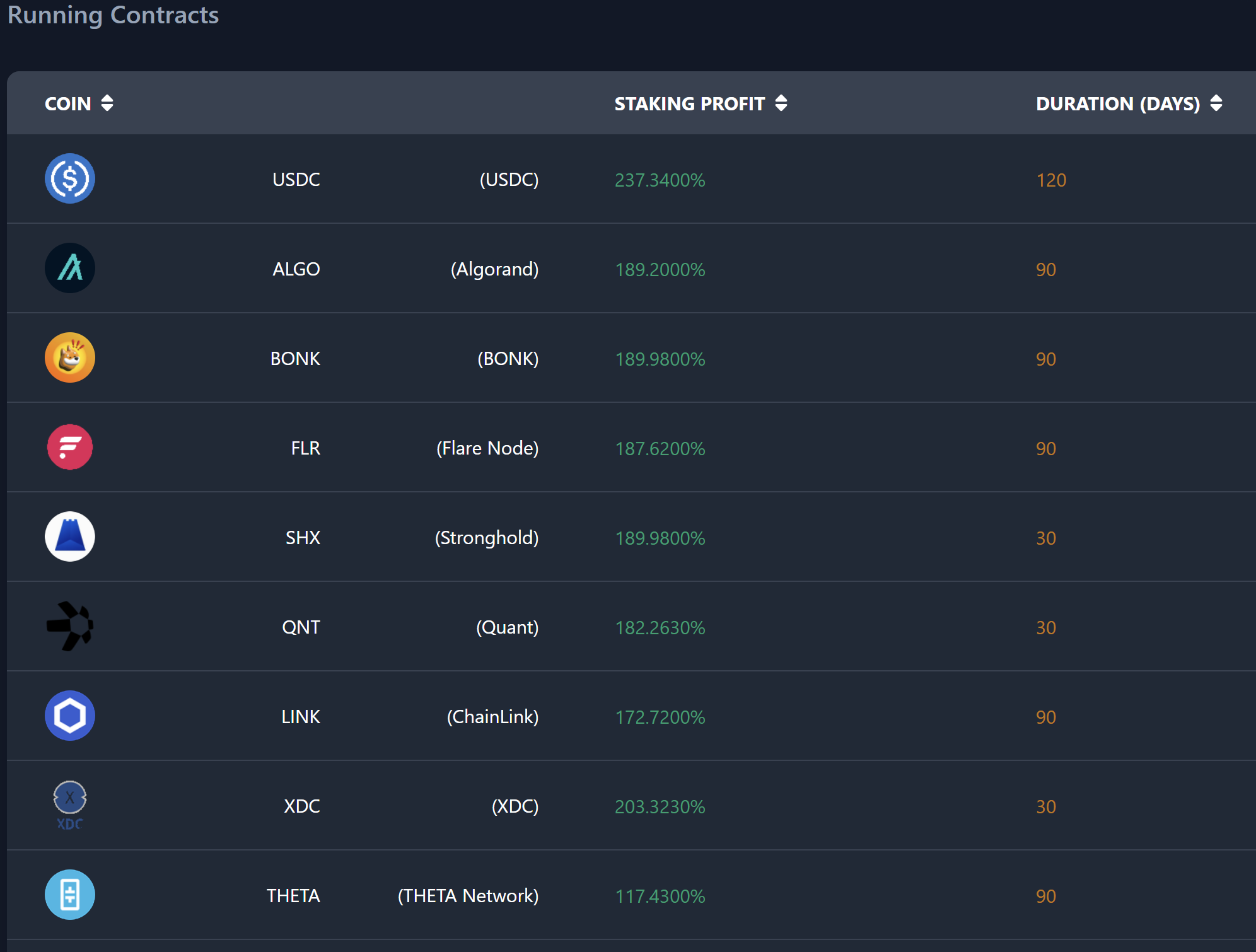Image resolution: width=1256 pixels, height=952 pixels.
Task: Click the XDC coin logo
Action: pyautogui.click(x=70, y=806)
